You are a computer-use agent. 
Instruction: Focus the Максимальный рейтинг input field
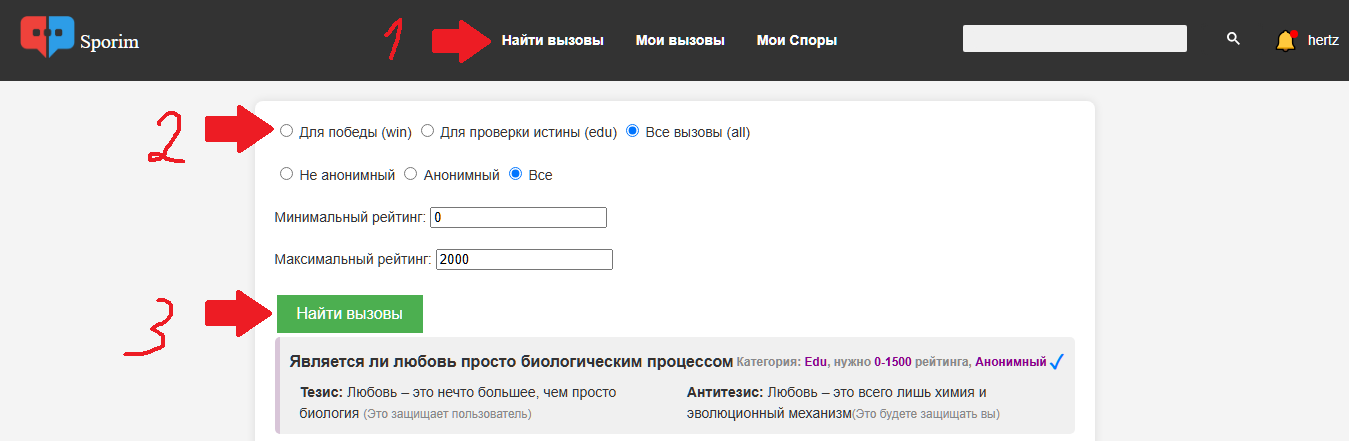pos(524,259)
